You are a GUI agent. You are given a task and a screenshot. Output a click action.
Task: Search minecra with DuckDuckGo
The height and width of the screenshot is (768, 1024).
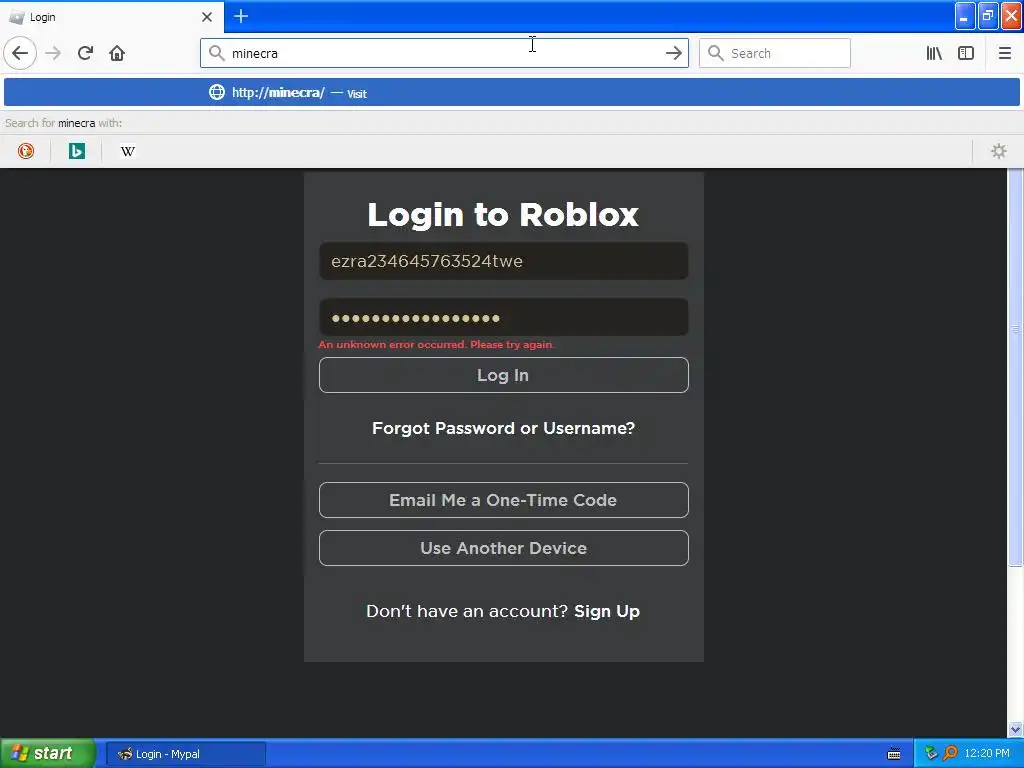[x=25, y=152]
